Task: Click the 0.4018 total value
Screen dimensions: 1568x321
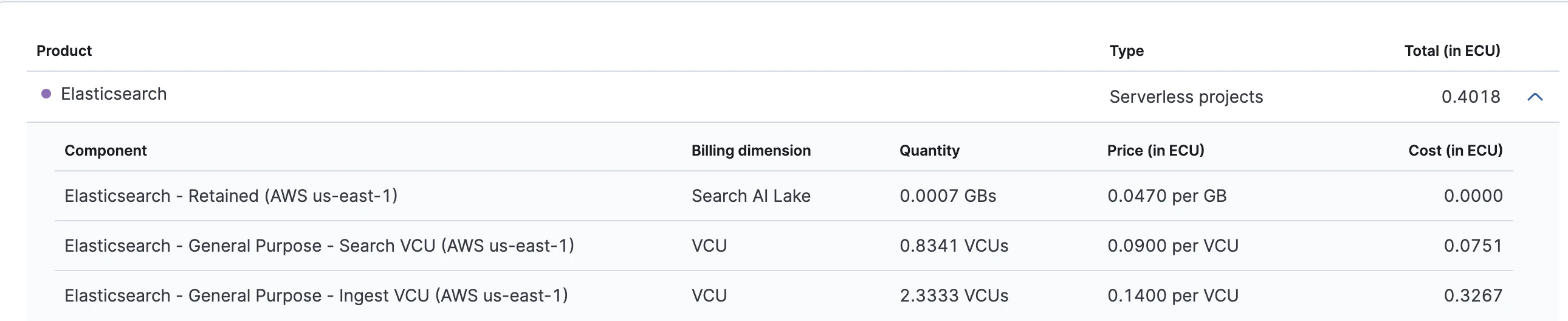Action: pyautogui.click(x=1471, y=97)
